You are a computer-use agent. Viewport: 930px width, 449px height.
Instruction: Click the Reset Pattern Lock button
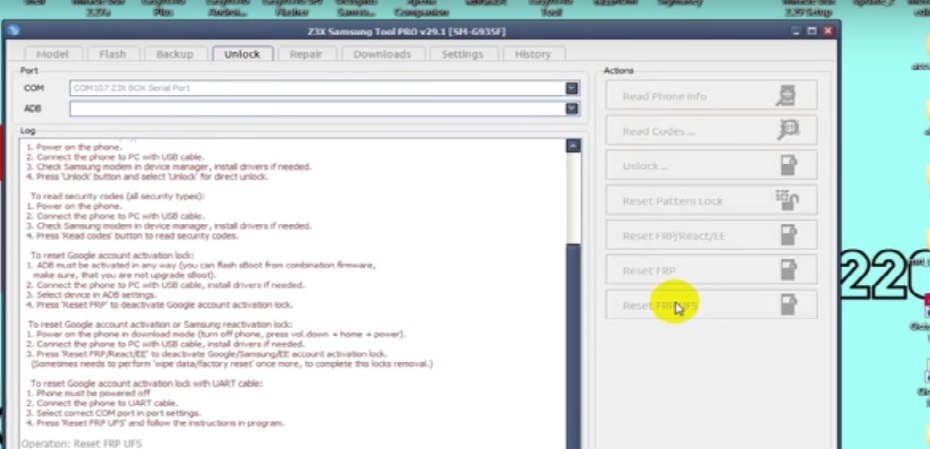coord(711,201)
